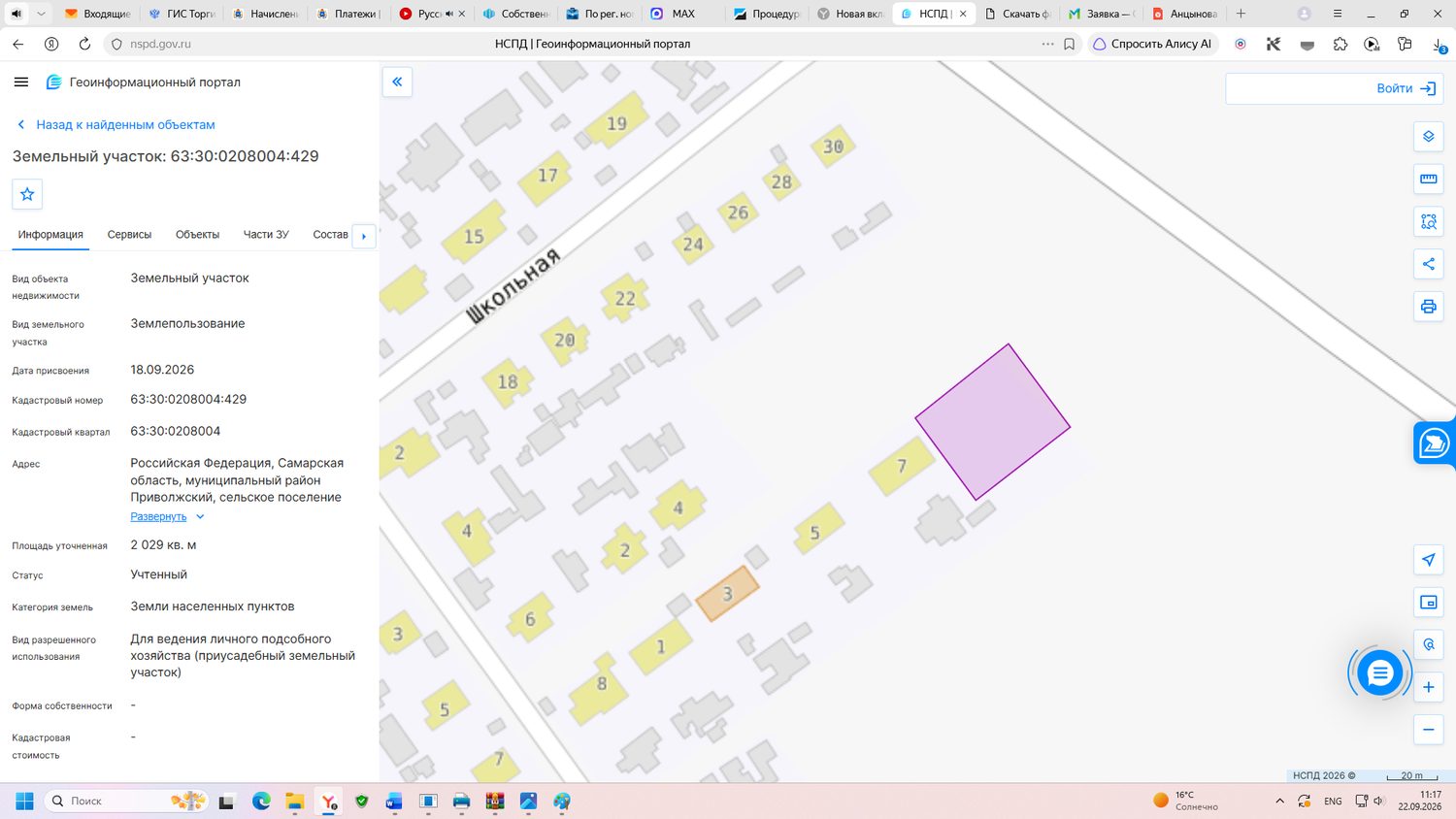Open the Объекты tab
1456x819 pixels.
[197, 235]
